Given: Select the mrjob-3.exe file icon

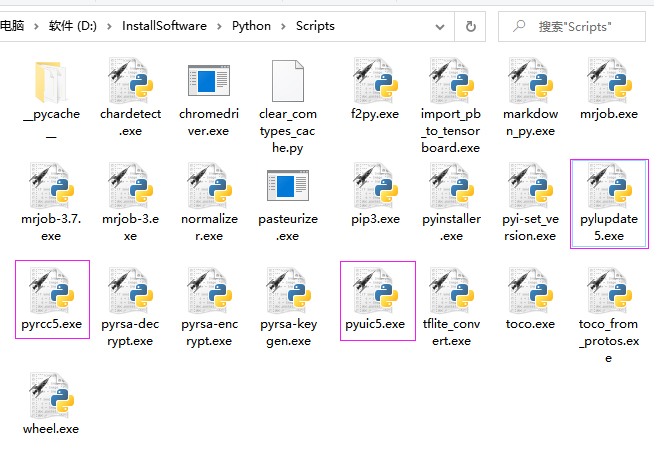Looking at the screenshot, I should [130, 186].
